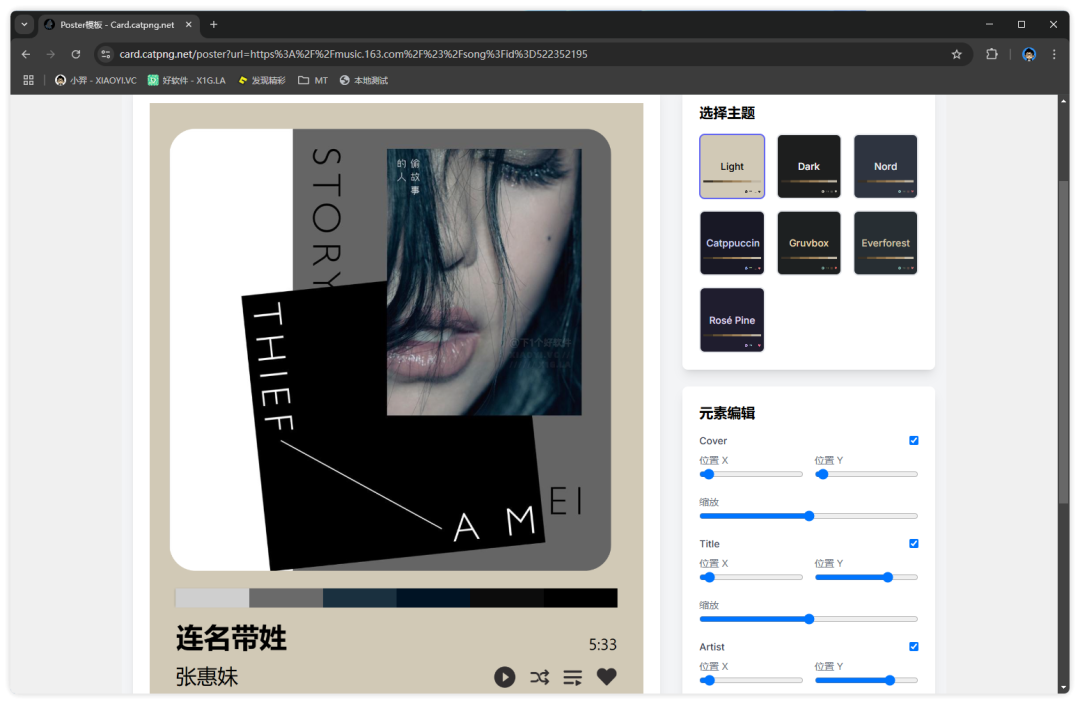
Task: Click the address bar URL field
Action: click(530, 54)
